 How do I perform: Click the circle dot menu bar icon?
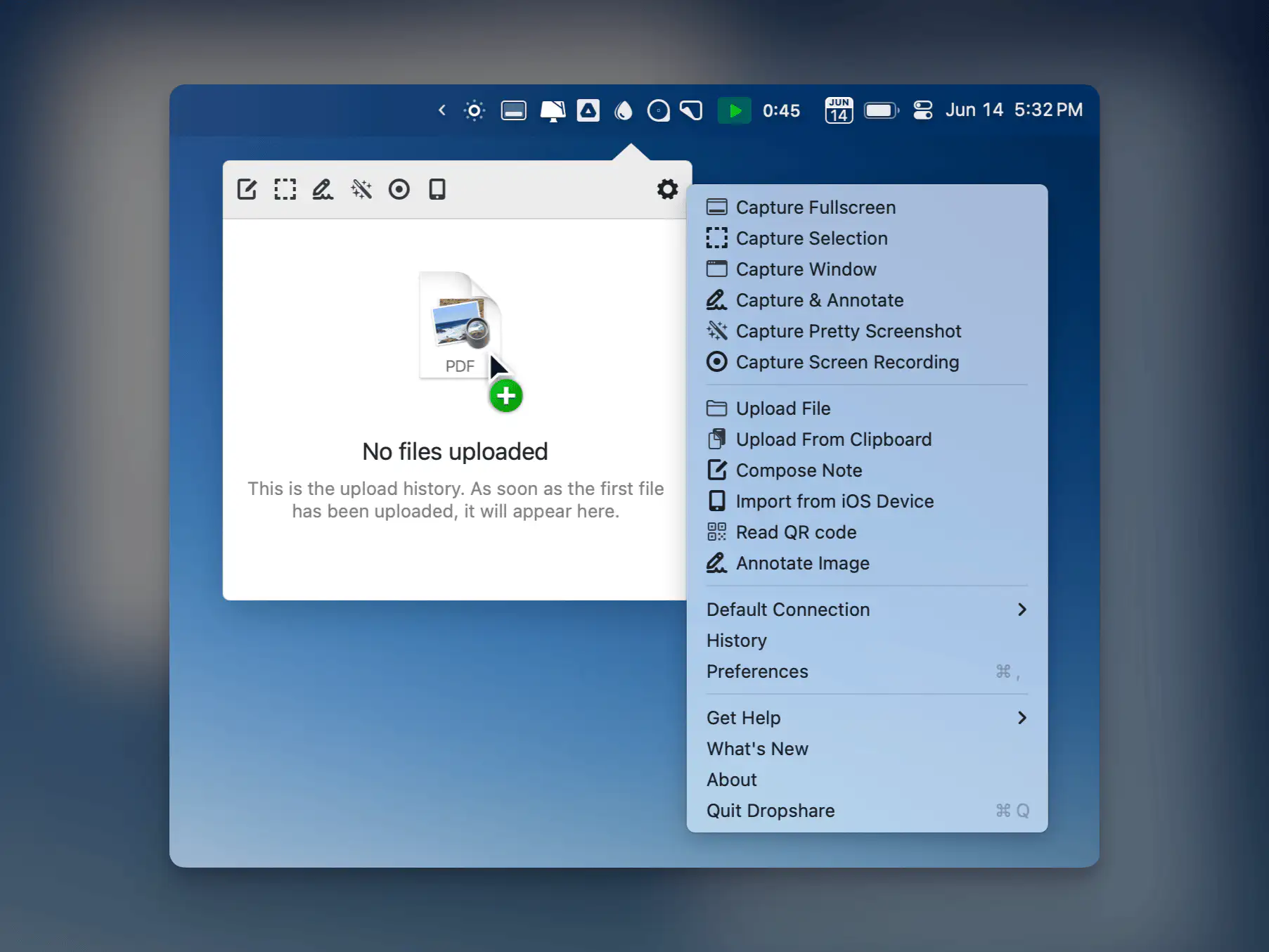[658, 110]
